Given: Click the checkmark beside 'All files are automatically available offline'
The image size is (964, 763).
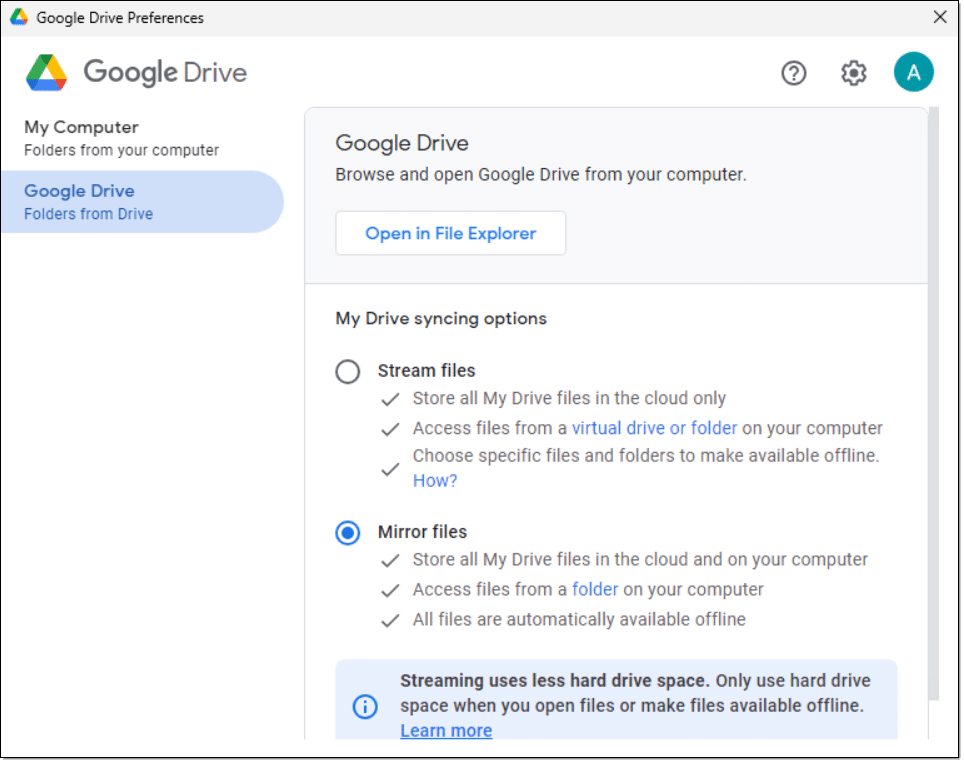Looking at the screenshot, I should coord(390,620).
